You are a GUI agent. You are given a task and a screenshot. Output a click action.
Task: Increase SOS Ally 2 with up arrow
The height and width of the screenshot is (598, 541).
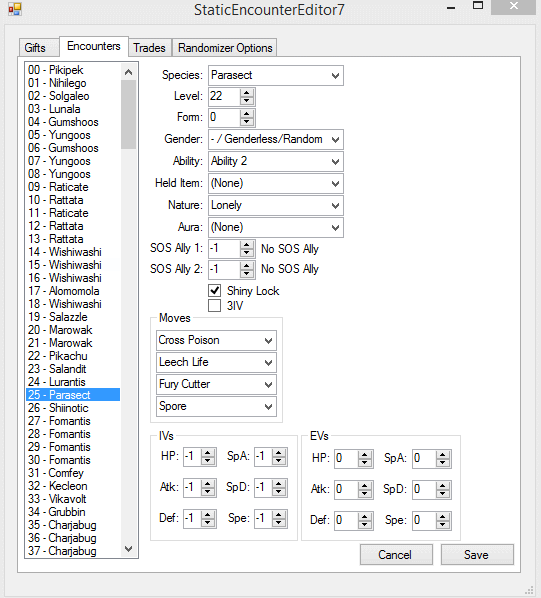[x=247, y=265]
